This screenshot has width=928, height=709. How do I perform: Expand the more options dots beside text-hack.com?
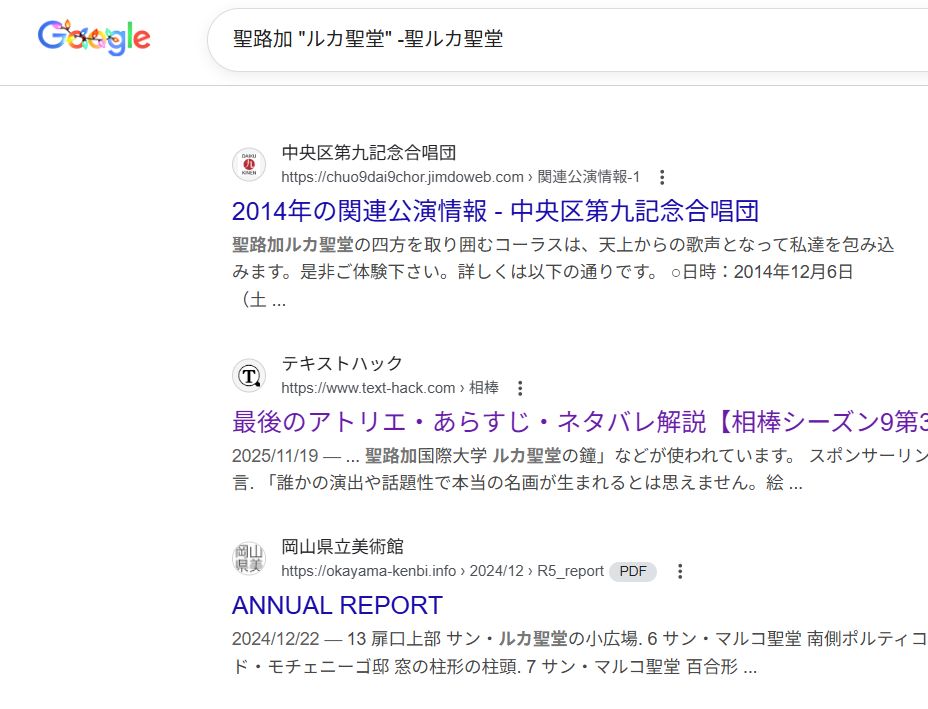click(519, 388)
